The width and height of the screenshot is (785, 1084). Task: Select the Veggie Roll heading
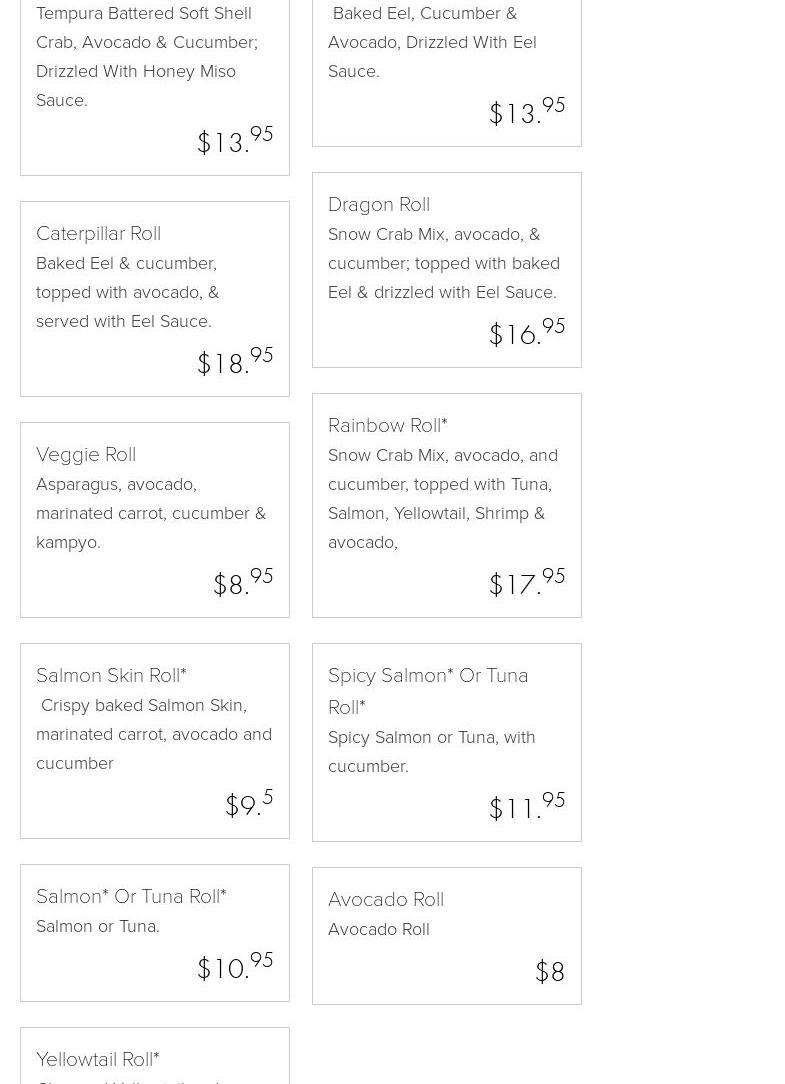(86, 454)
